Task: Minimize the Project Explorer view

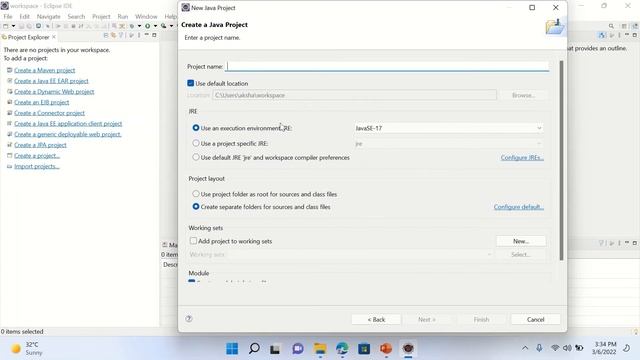Action: (x=146, y=35)
